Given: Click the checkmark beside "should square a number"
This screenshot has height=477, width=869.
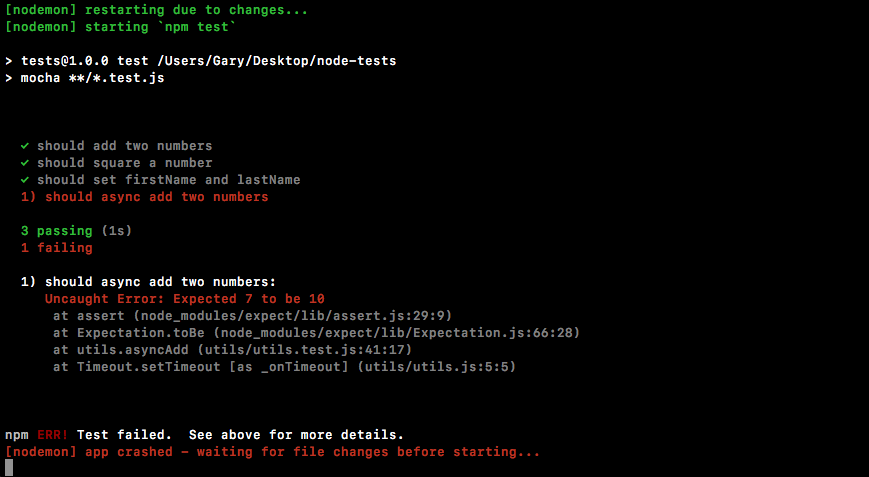Looking at the screenshot, I should [x=25, y=163].
